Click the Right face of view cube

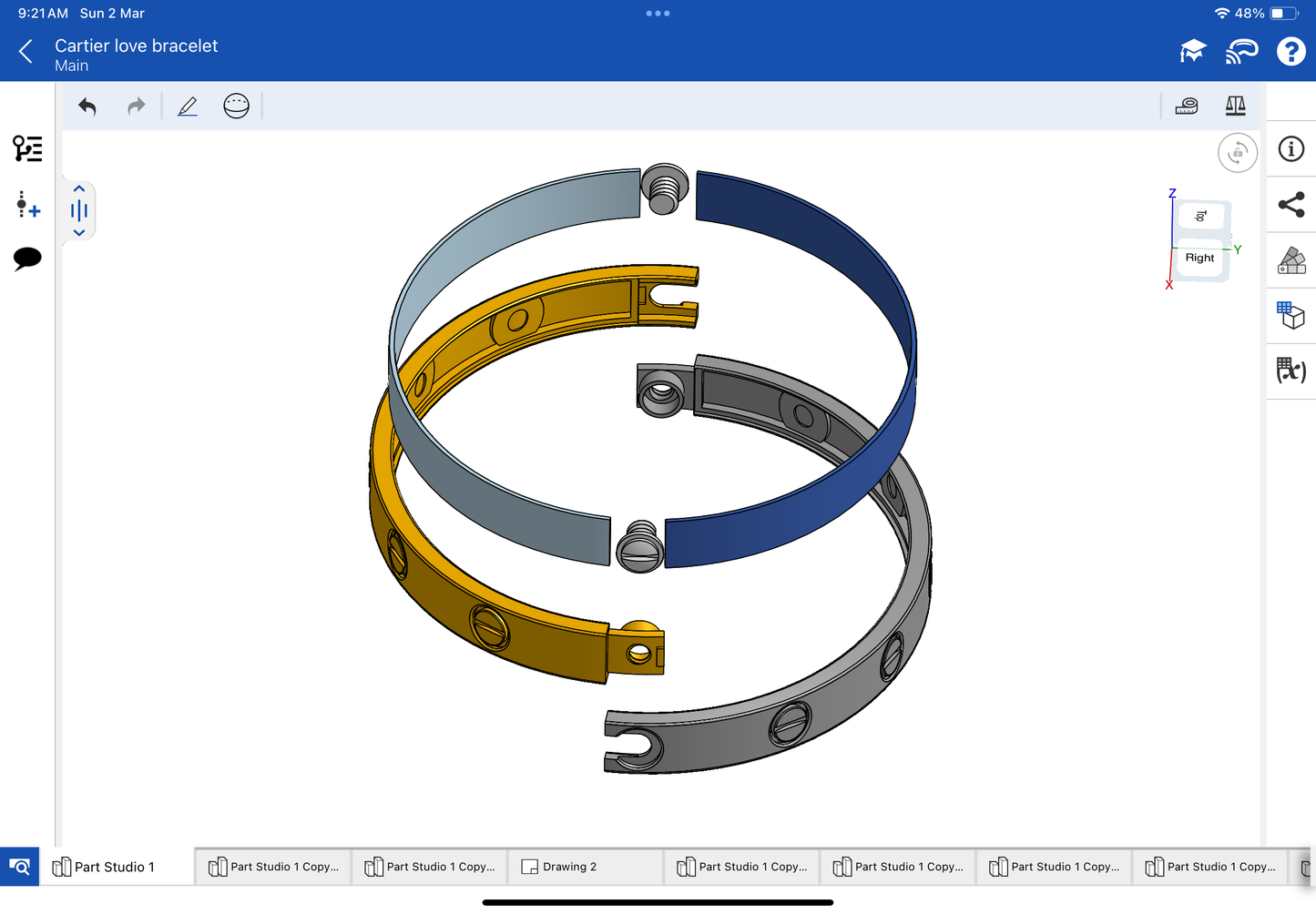tap(1199, 259)
